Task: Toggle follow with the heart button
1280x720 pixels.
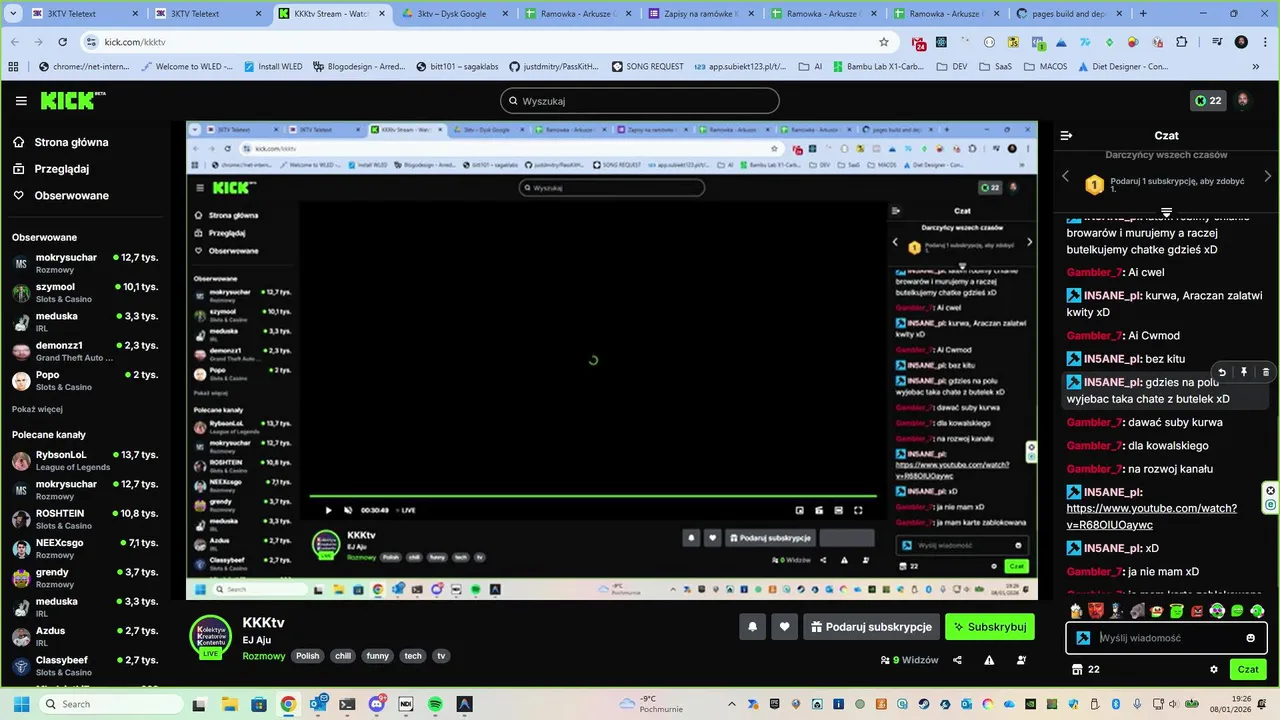Action: pos(784,627)
